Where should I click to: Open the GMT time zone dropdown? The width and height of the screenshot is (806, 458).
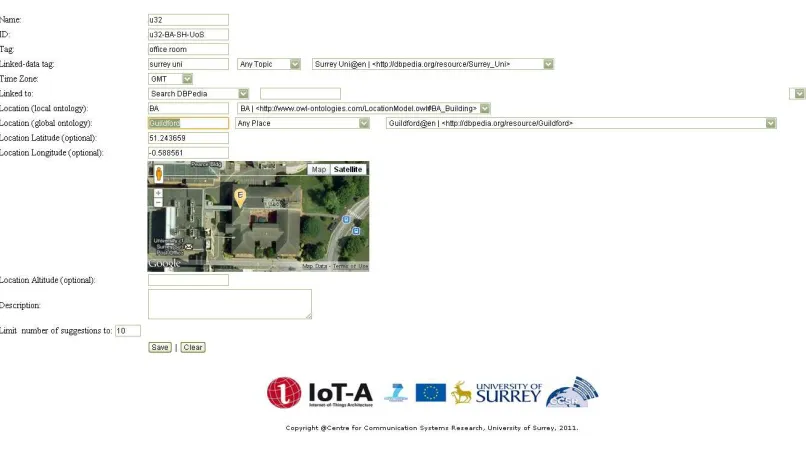170,79
